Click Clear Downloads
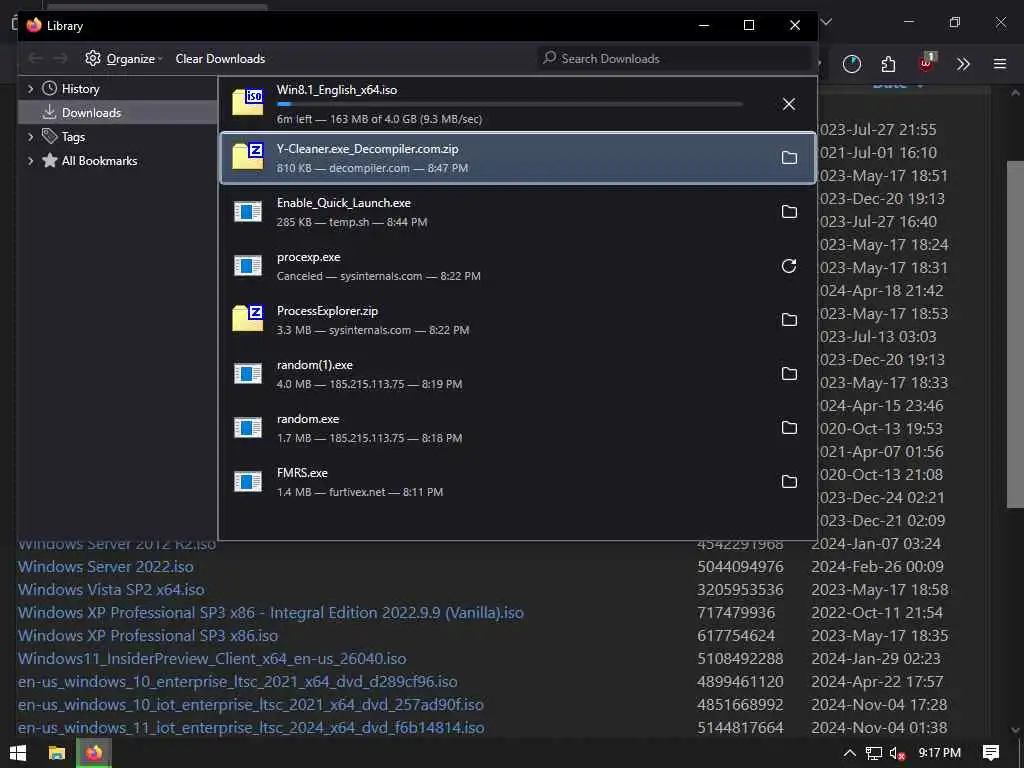 coord(220,59)
